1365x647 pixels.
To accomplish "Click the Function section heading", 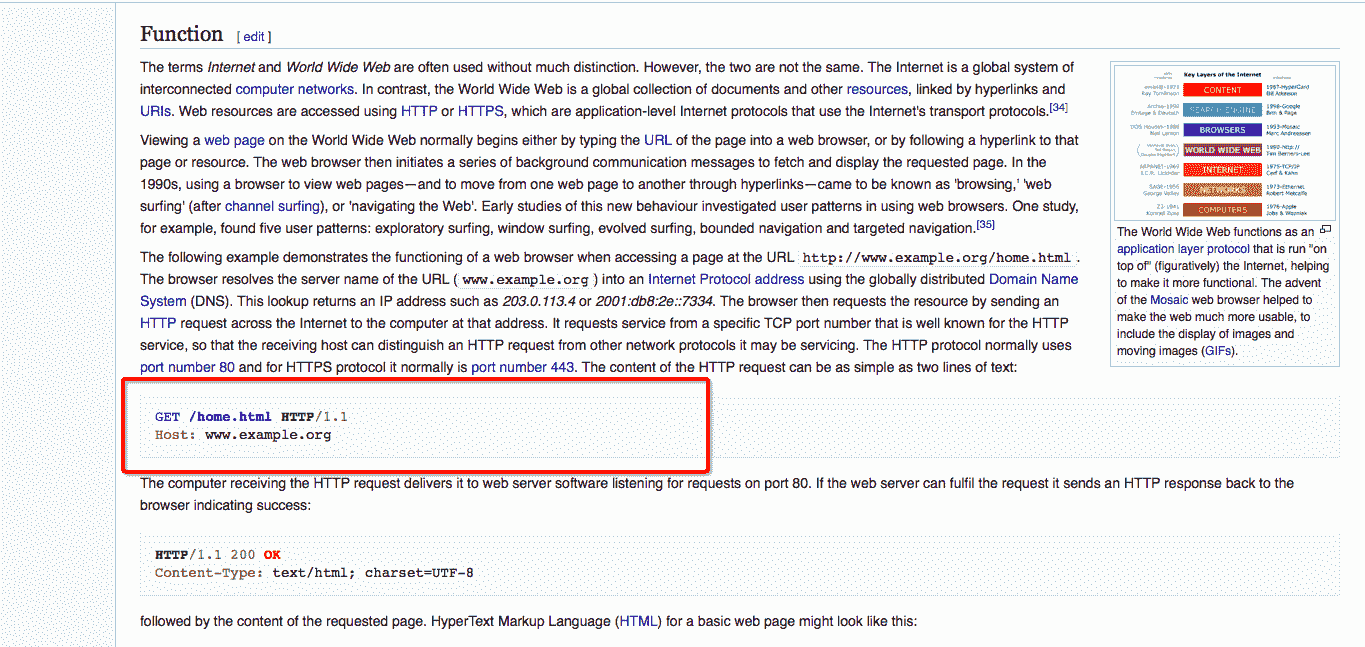I will click(x=181, y=34).
